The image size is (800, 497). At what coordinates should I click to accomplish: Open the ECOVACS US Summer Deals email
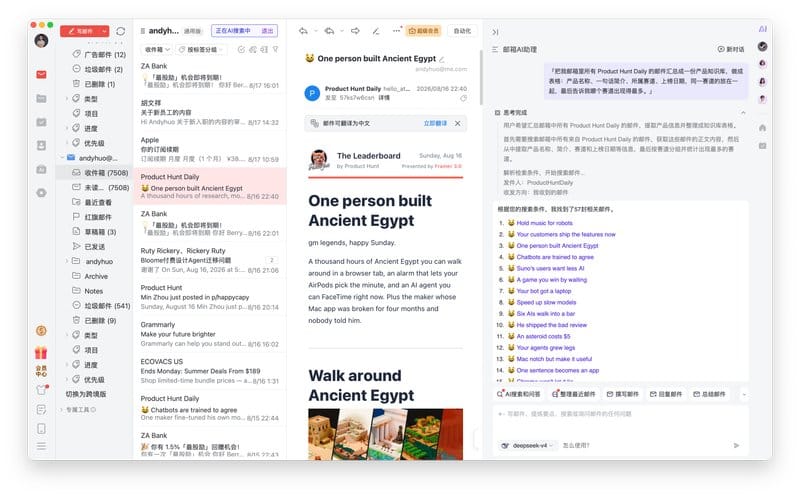tap(210, 371)
